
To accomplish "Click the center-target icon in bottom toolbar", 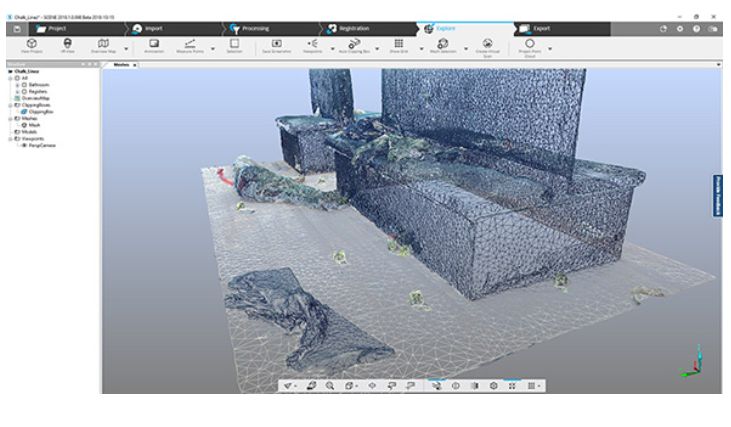I will coord(372,386).
